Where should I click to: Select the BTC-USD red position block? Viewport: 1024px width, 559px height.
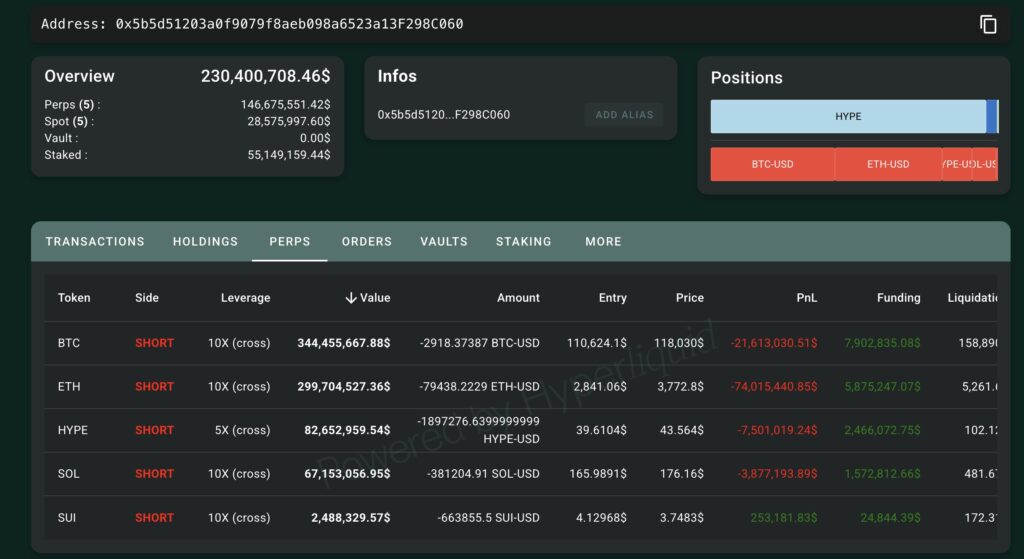coord(772,164)
